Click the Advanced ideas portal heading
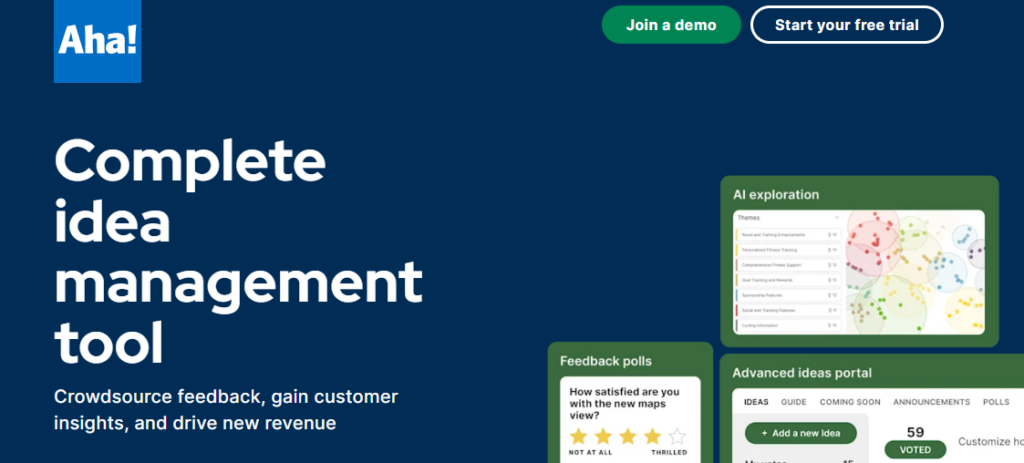 click(x=802, y=373)
